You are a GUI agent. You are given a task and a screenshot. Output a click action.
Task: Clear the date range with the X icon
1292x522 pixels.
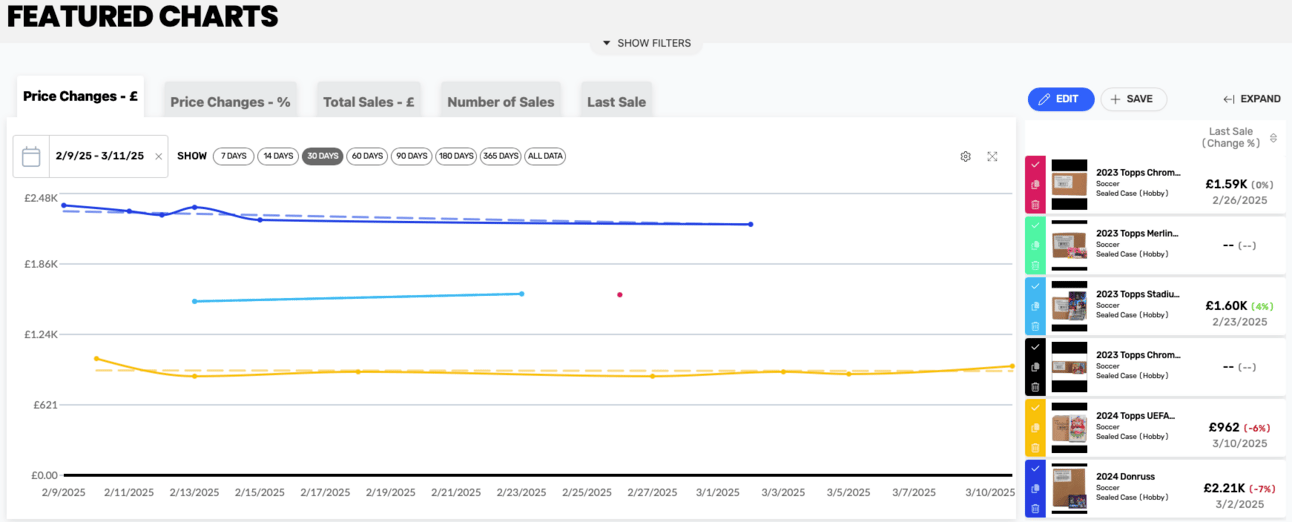pos(158,157)
